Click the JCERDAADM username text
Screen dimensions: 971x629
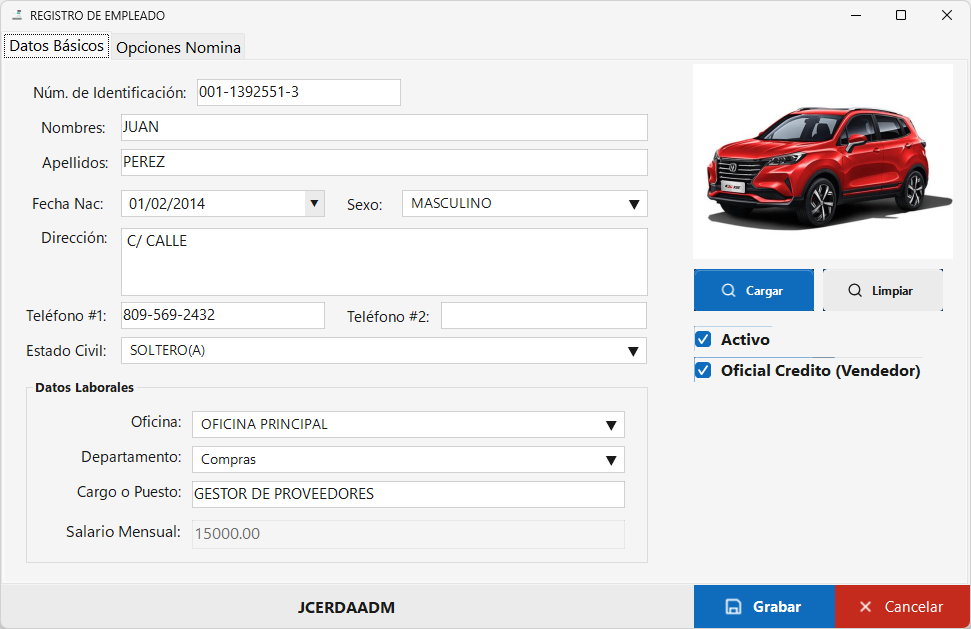coord(346,607)
